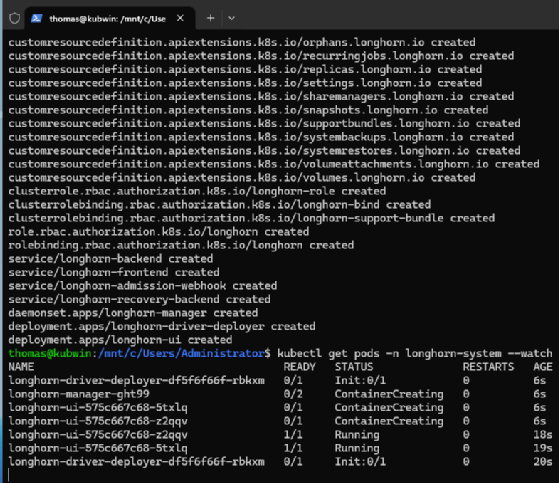The height and width of the screenshot is (483, 559).
Task: Click the 'longhorn-support-bundle created' line
Action: point(252,219)
